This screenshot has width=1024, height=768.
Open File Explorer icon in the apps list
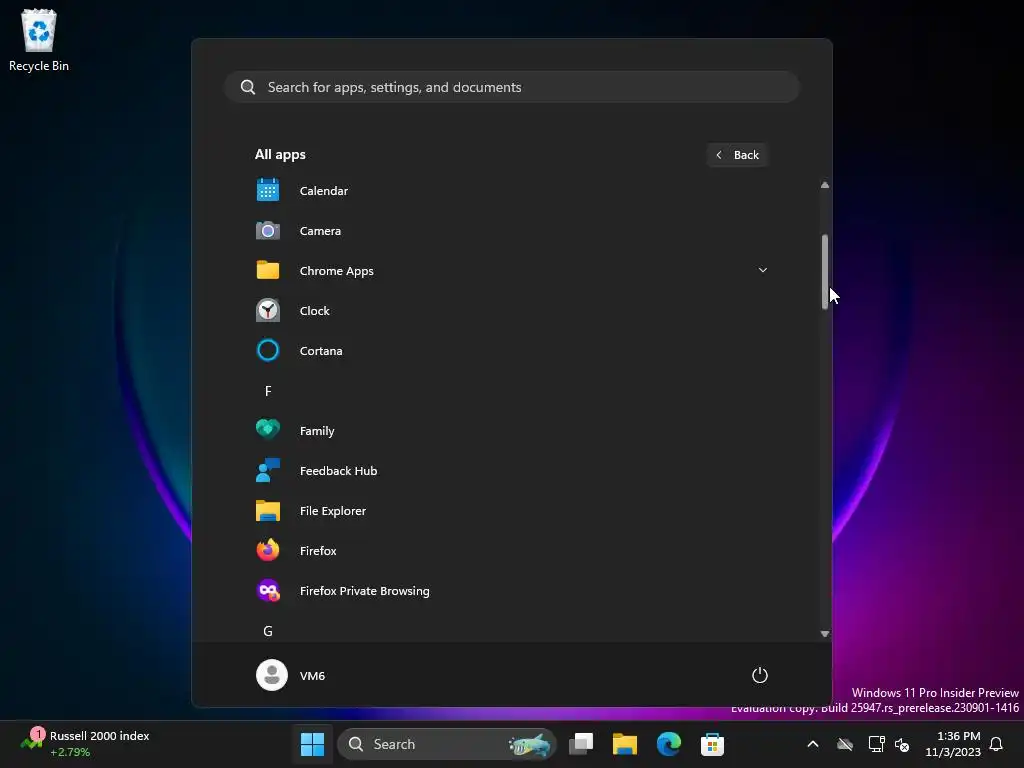268,510
